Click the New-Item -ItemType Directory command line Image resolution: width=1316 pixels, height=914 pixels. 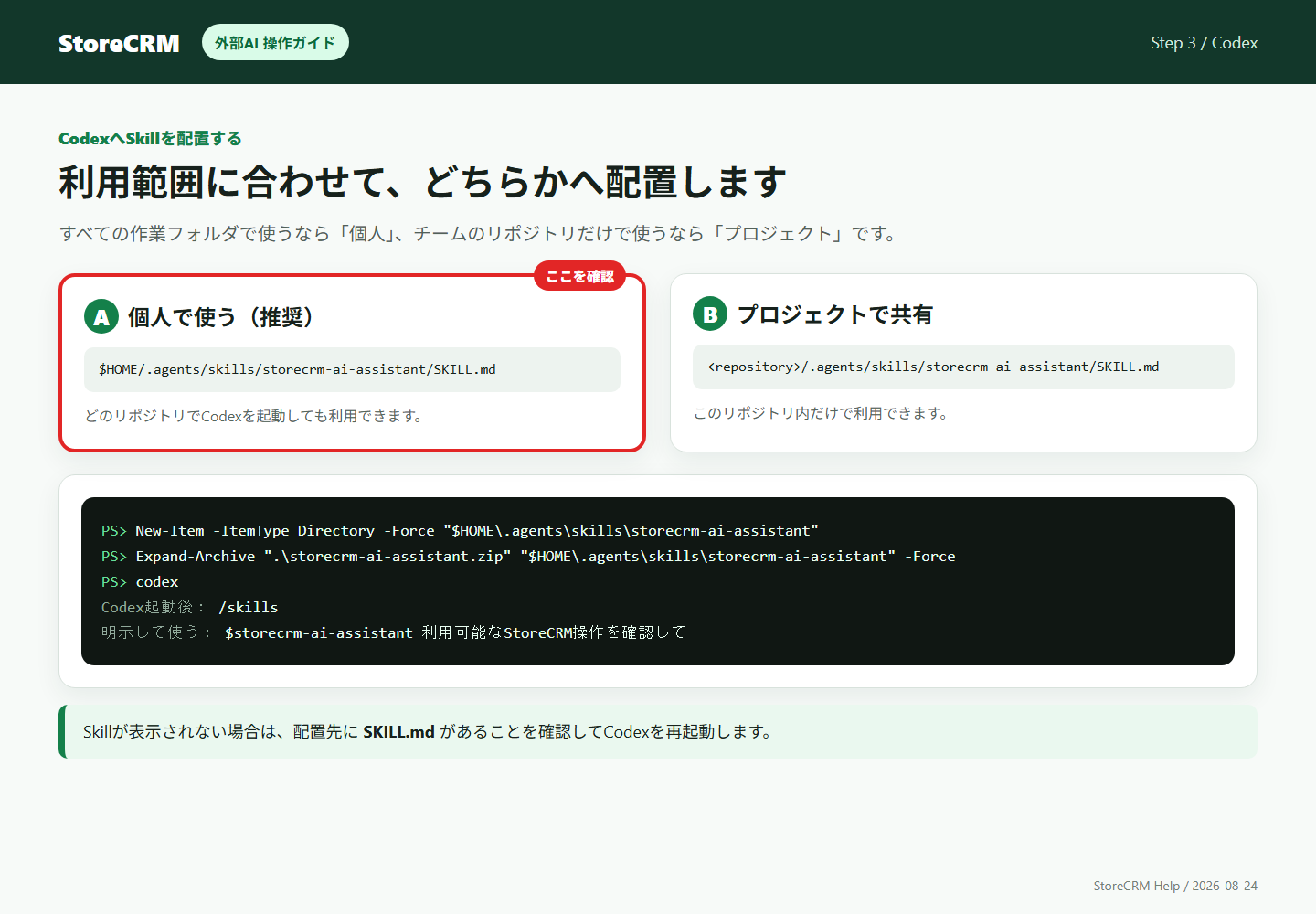[x=460, y=530]
